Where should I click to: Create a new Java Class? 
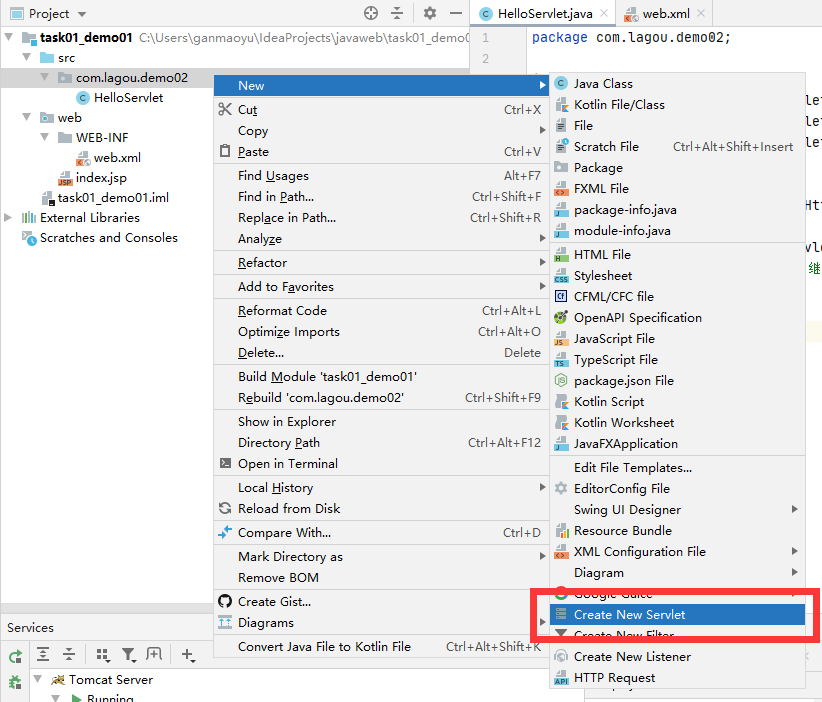[677, 84]
